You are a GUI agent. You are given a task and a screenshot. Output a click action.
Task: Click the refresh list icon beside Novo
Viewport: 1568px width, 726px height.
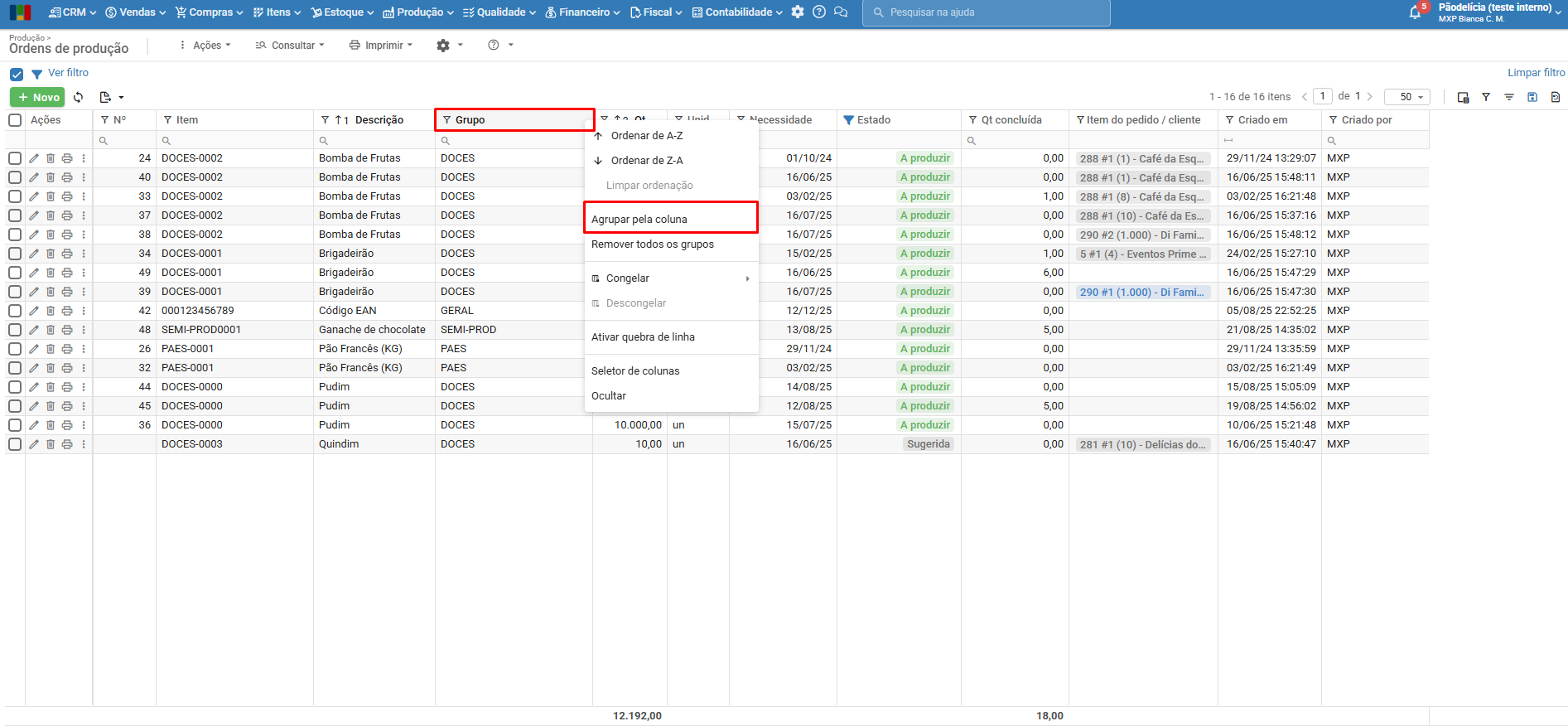79,97
